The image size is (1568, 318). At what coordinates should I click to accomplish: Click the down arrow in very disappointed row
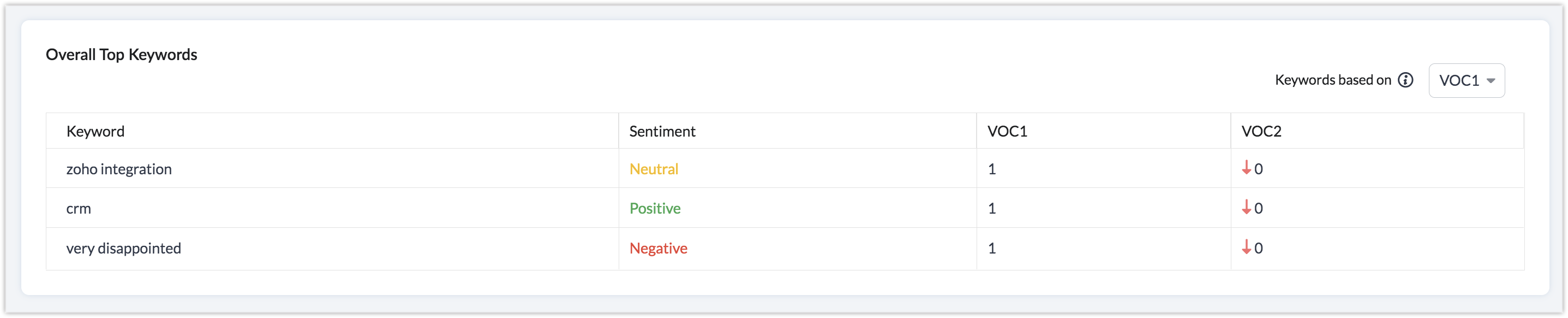[x=1246, y=247]
